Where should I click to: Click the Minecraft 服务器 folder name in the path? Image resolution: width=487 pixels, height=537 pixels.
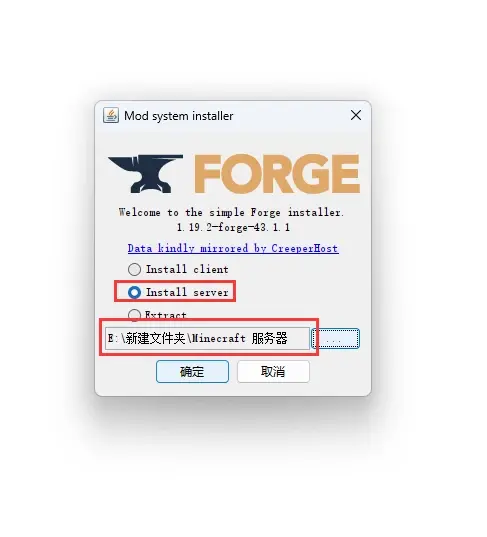[239, 338]
